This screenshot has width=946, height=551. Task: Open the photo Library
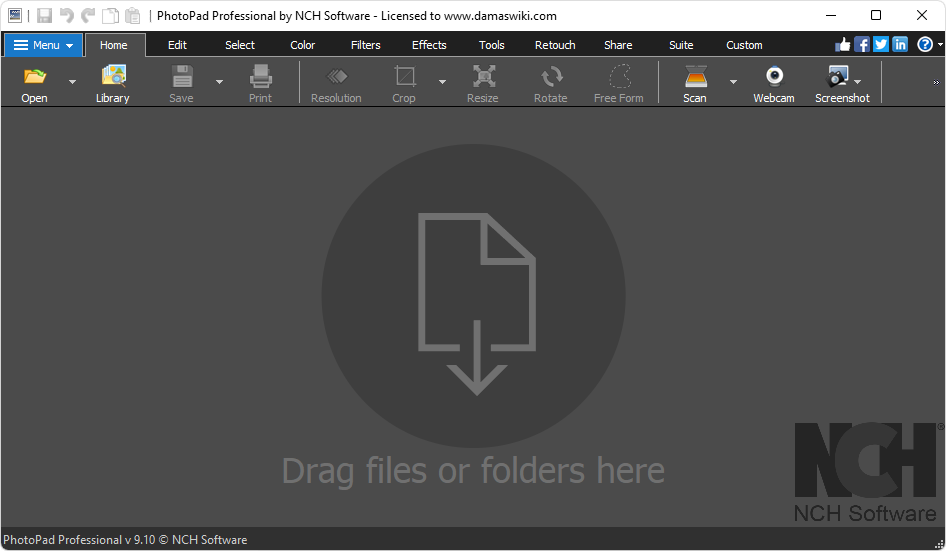(113, 83)
